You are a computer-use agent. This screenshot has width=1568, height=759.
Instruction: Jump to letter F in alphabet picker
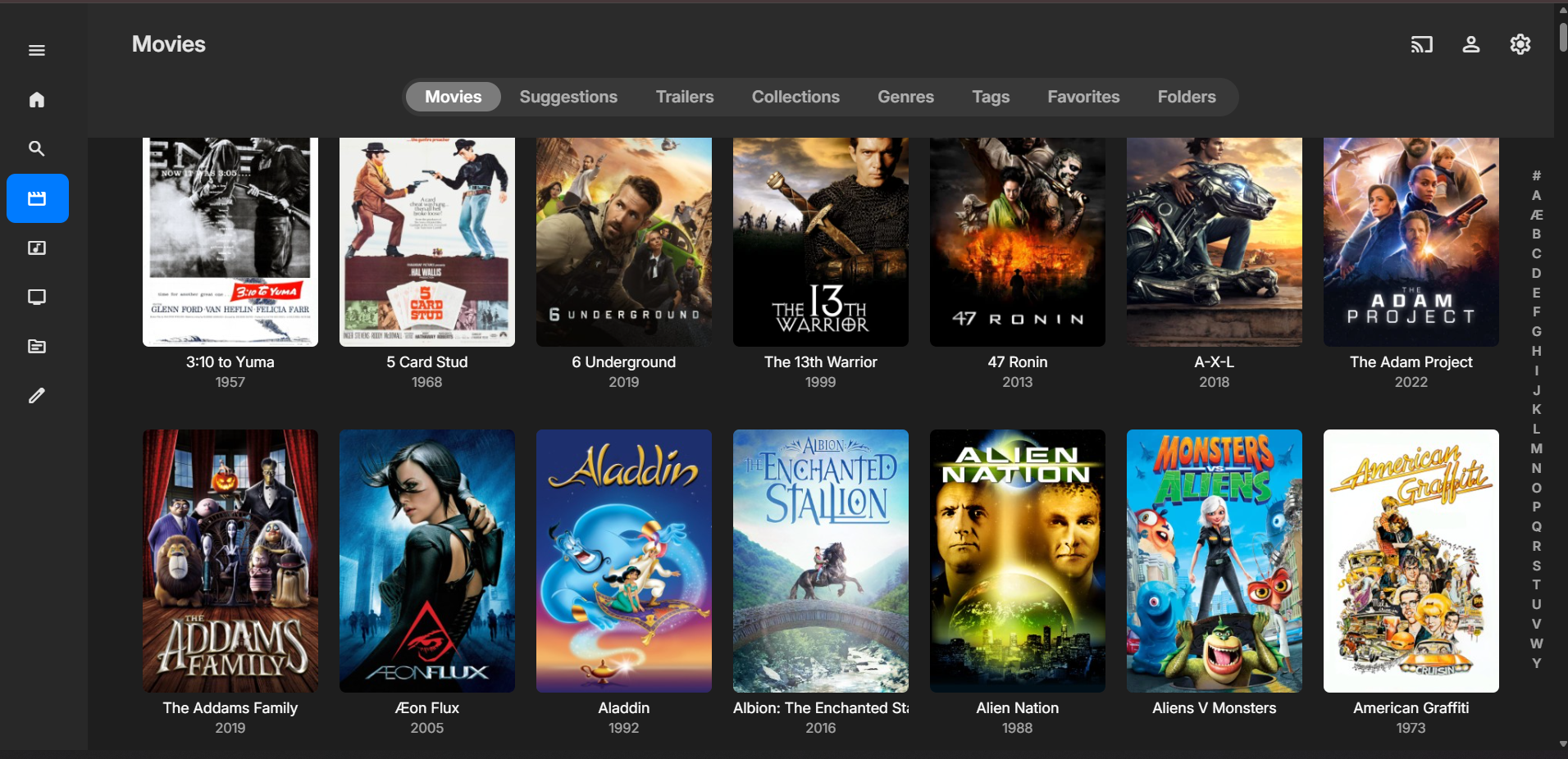1537,312
